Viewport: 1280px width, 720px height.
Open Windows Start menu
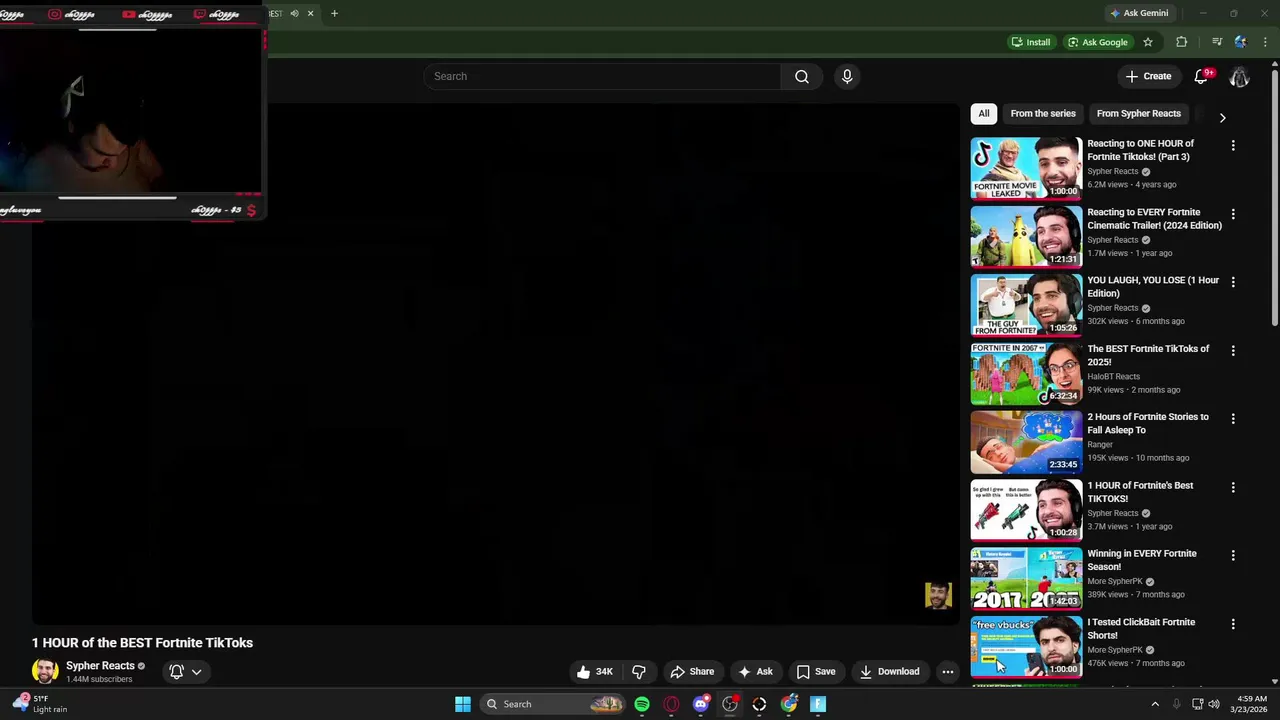(x=463, y=704)
